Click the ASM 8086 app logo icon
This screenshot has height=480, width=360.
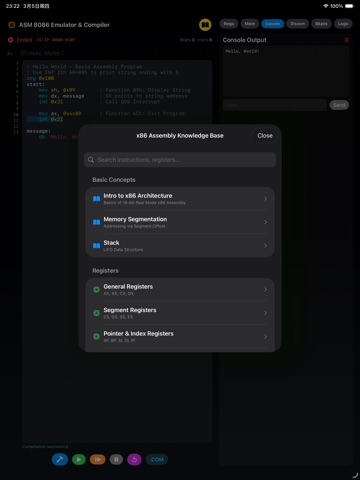point(12,25)
